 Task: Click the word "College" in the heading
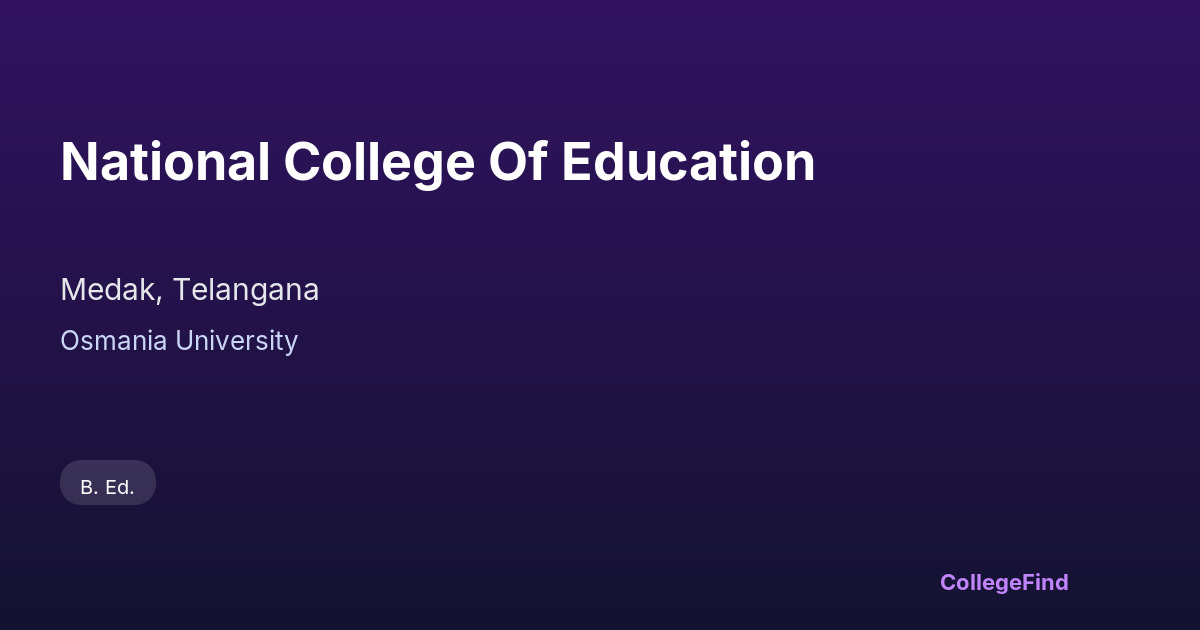pyautogui.click(x=378, y=162)
